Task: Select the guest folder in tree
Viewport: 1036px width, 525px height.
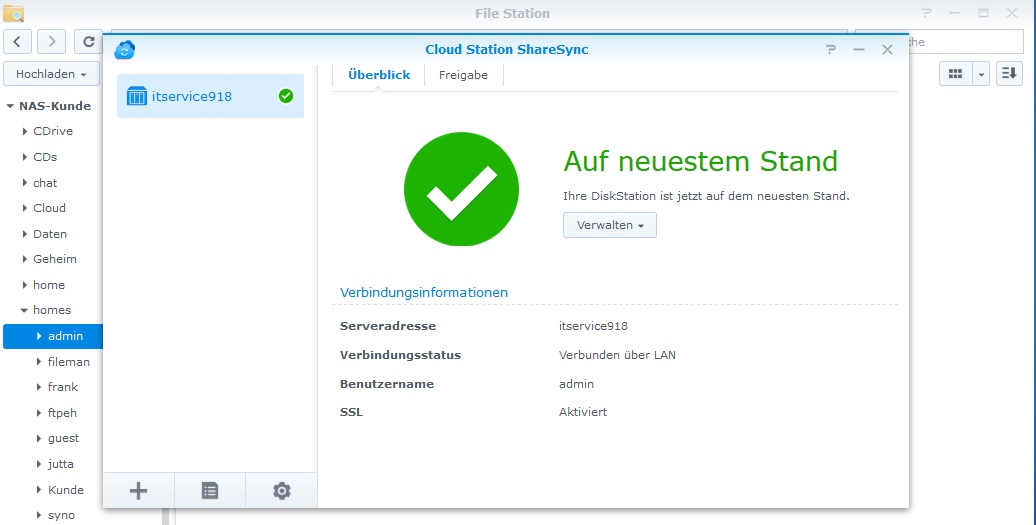Action: point(63,438)
